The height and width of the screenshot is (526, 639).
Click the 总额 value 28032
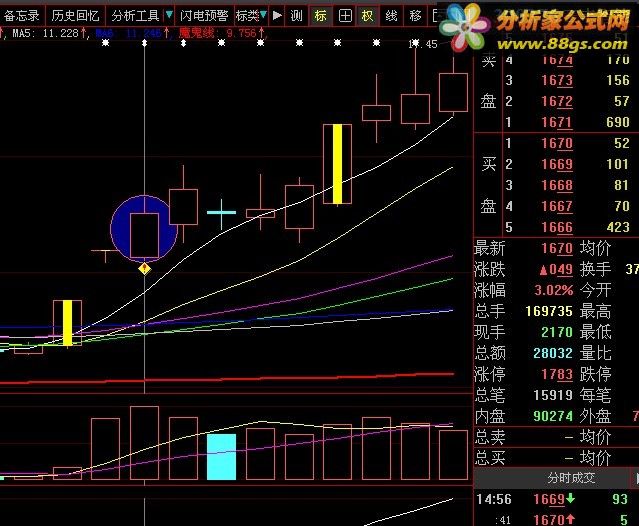point(553,353)
